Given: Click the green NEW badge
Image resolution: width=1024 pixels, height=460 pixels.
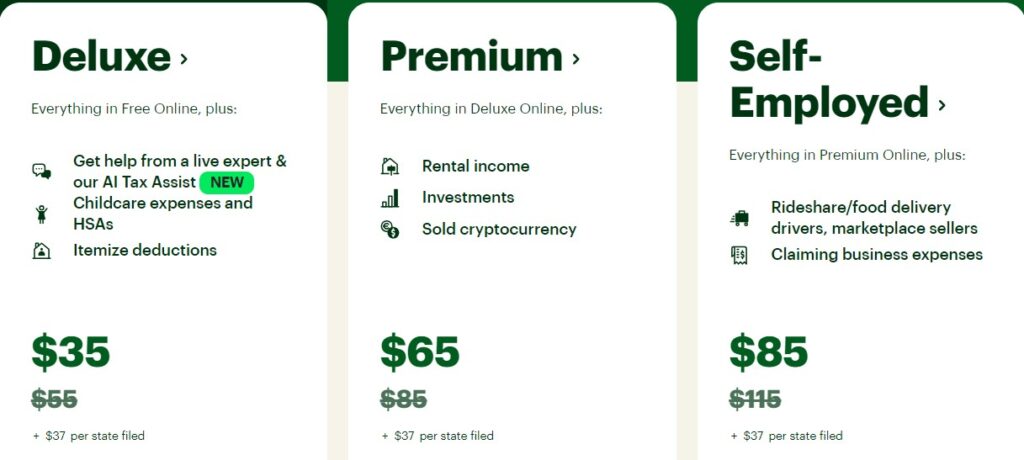Looking at the screenshot, I should pos(227,183).
